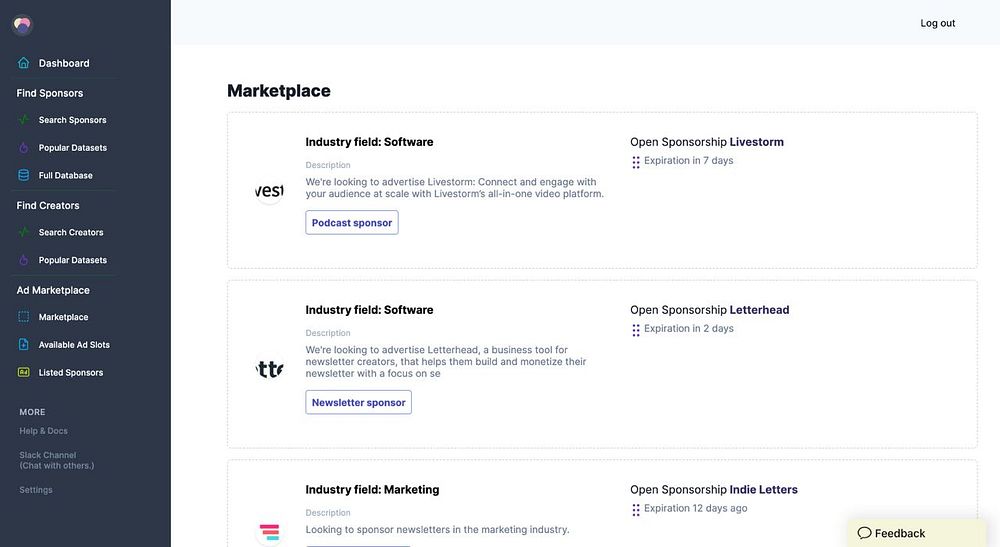Click the flame icon beside Find Sponsors Popular Datasets
This screenshot has width=1000, height=547.
24,147
